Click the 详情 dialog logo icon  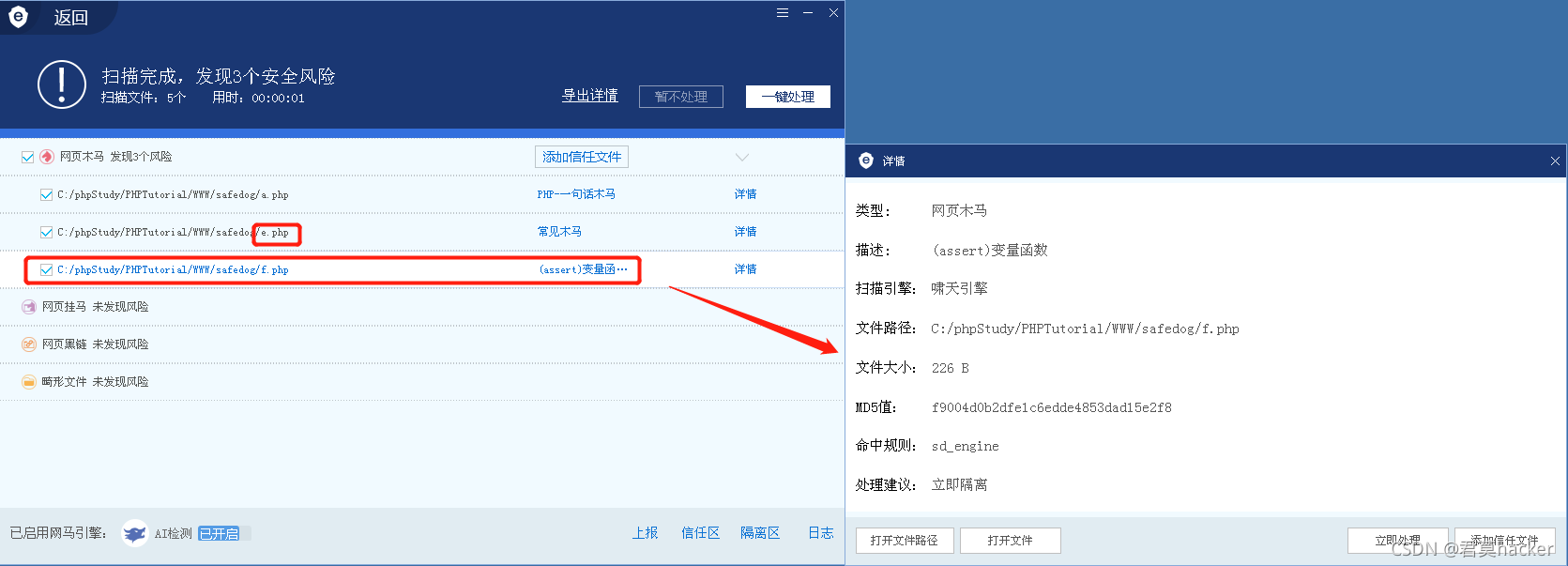pos(866,161)
